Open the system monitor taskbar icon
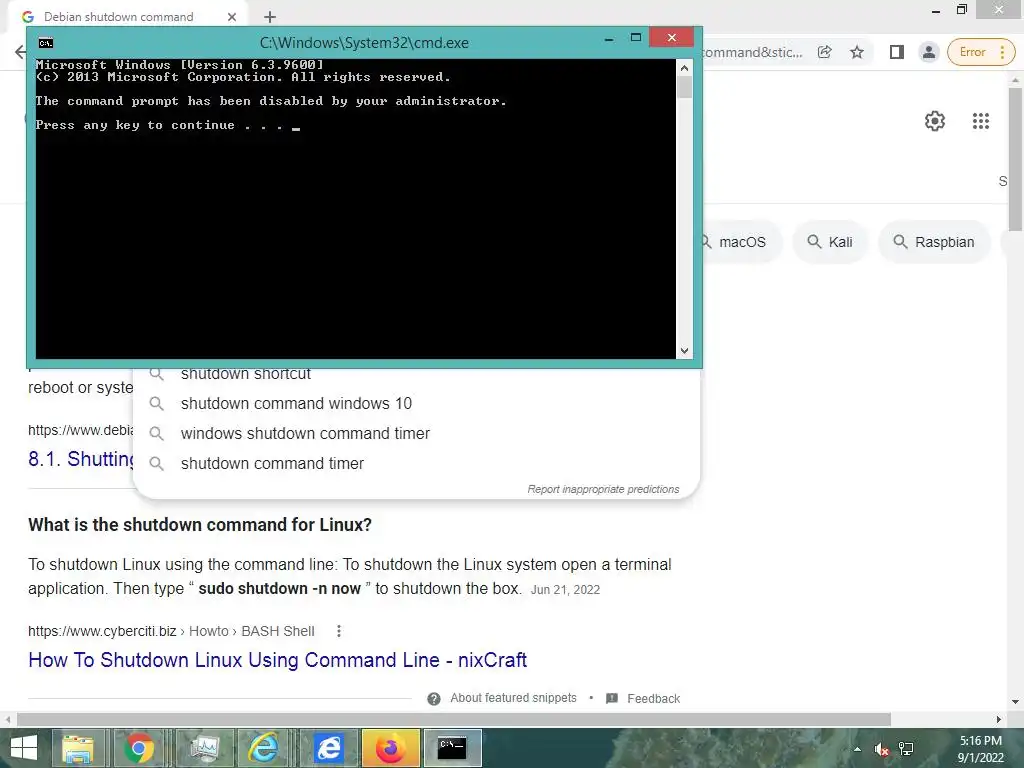The width and height of the screenshot is (1024, 768). click(203, 748)
